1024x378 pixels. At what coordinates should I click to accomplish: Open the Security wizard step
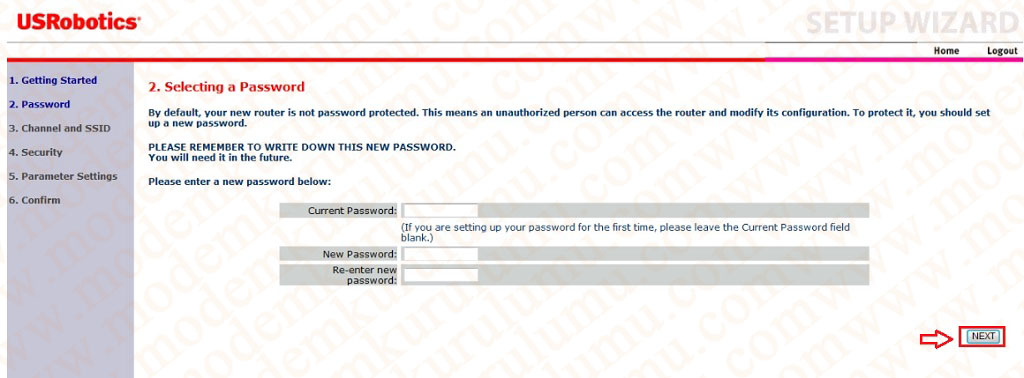35,152
